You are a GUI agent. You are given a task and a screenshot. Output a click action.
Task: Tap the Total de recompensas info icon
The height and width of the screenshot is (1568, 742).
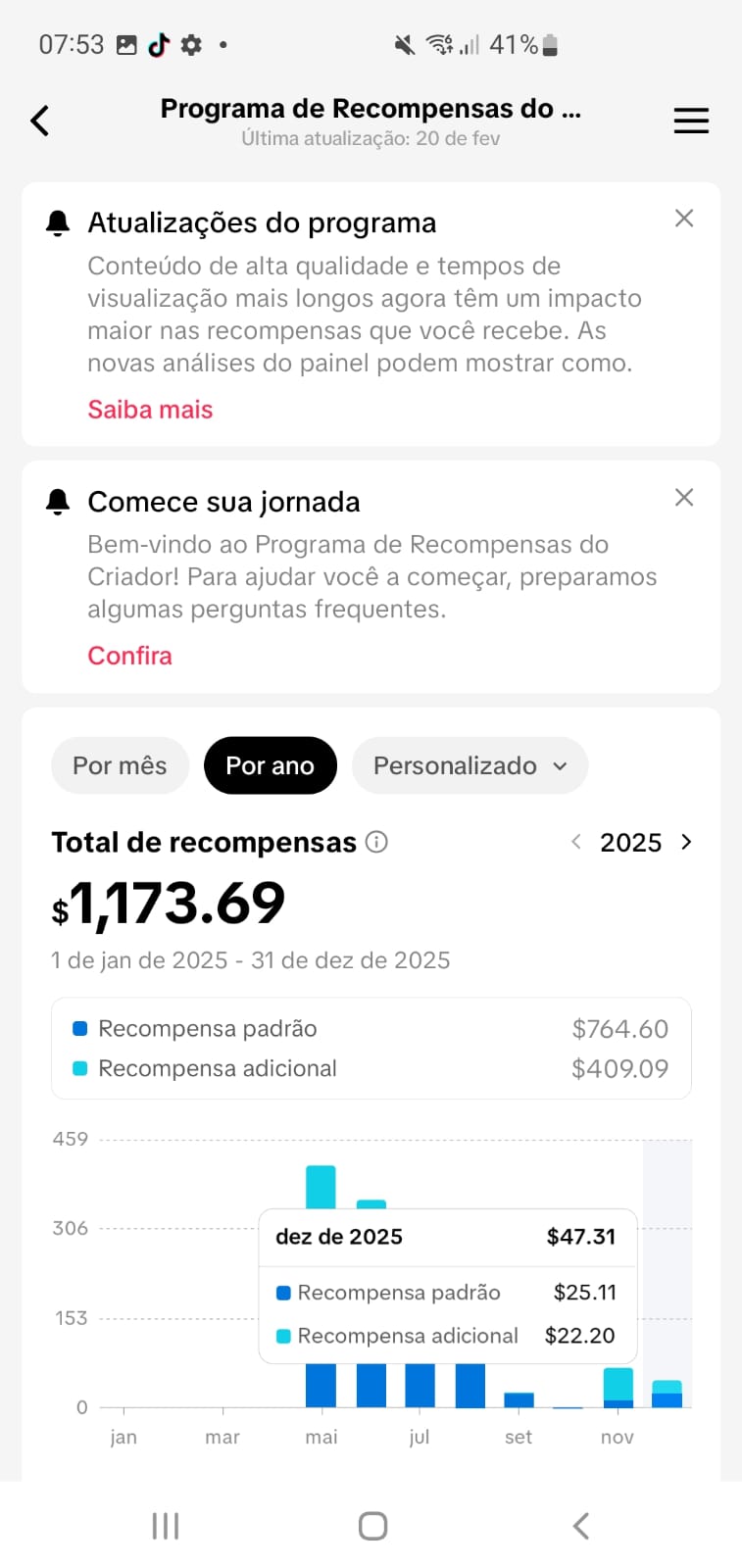pos(376,842)
